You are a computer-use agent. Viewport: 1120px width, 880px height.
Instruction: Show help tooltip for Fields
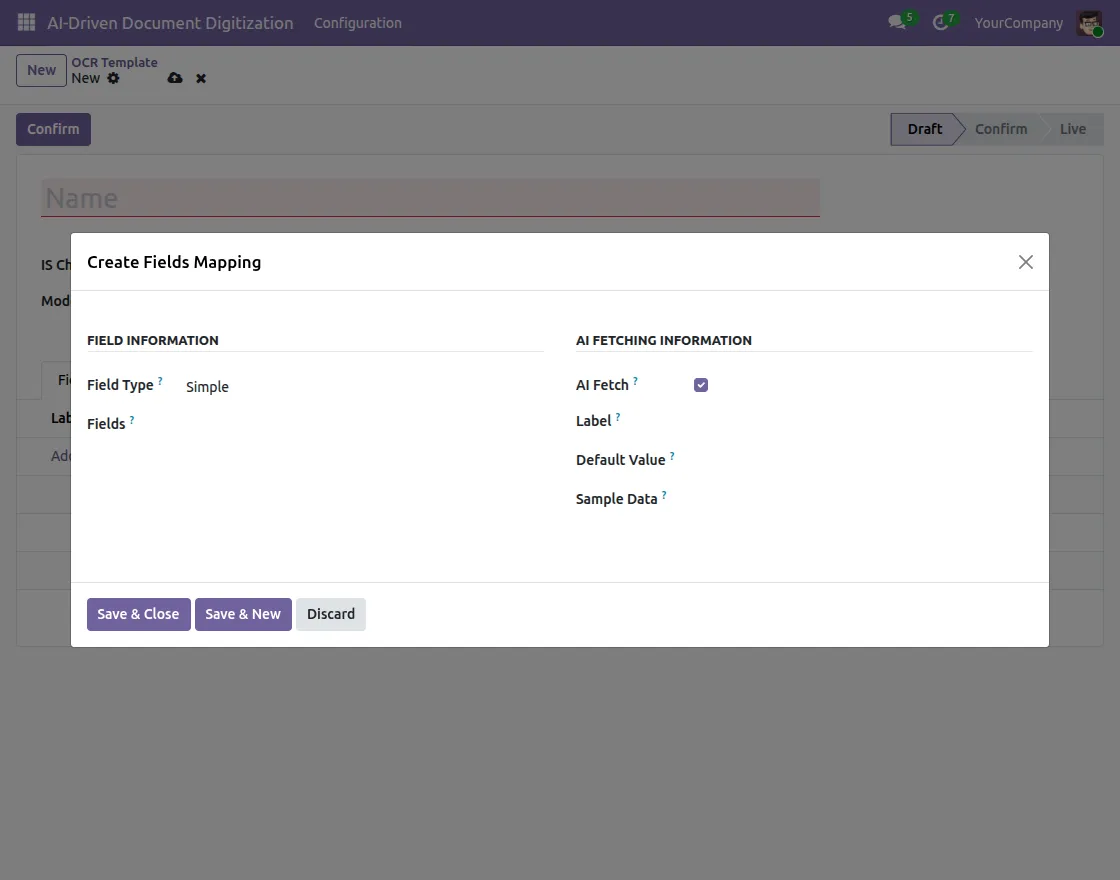(131, 420)
